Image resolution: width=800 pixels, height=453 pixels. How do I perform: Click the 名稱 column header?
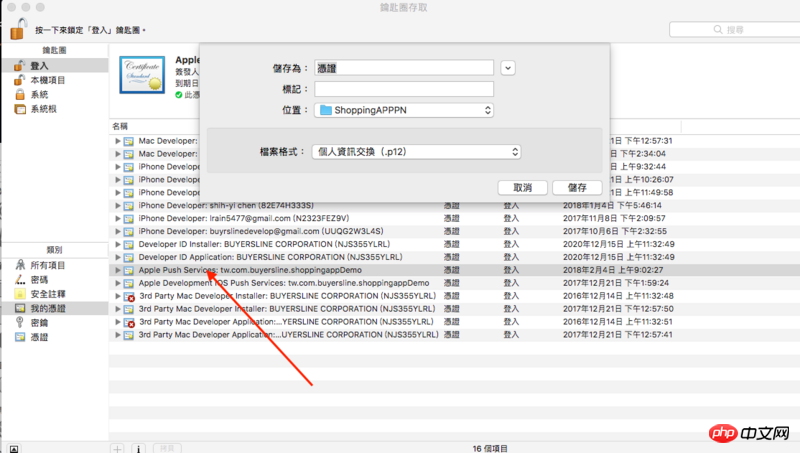tap(120, 126)
